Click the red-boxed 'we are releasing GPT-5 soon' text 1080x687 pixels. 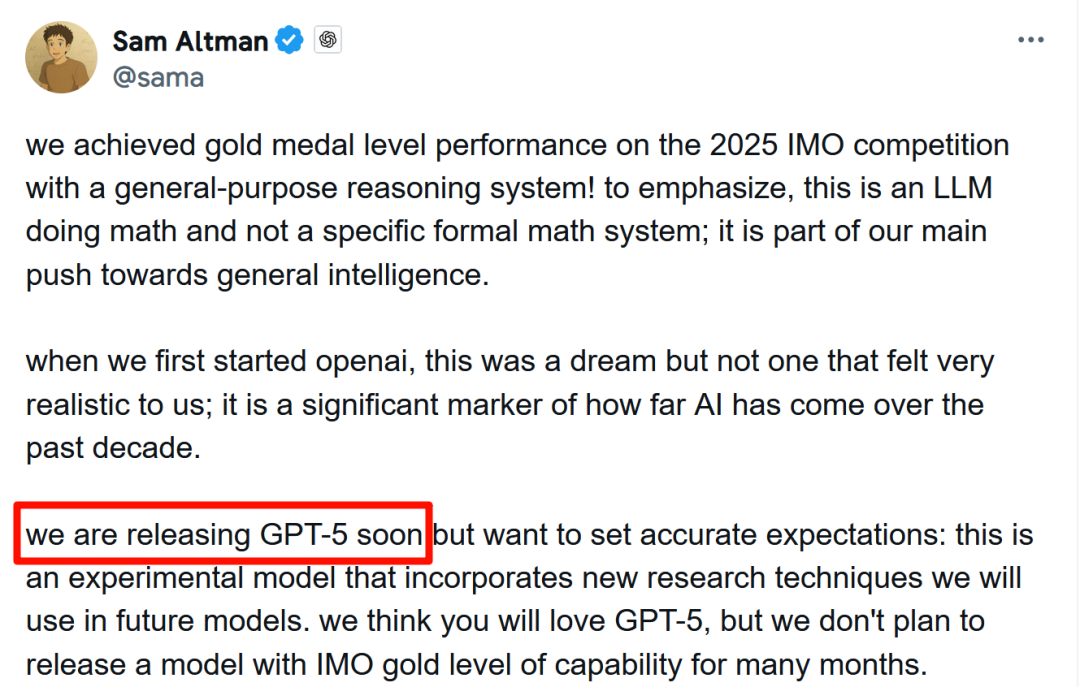click(x=220, y=535)
